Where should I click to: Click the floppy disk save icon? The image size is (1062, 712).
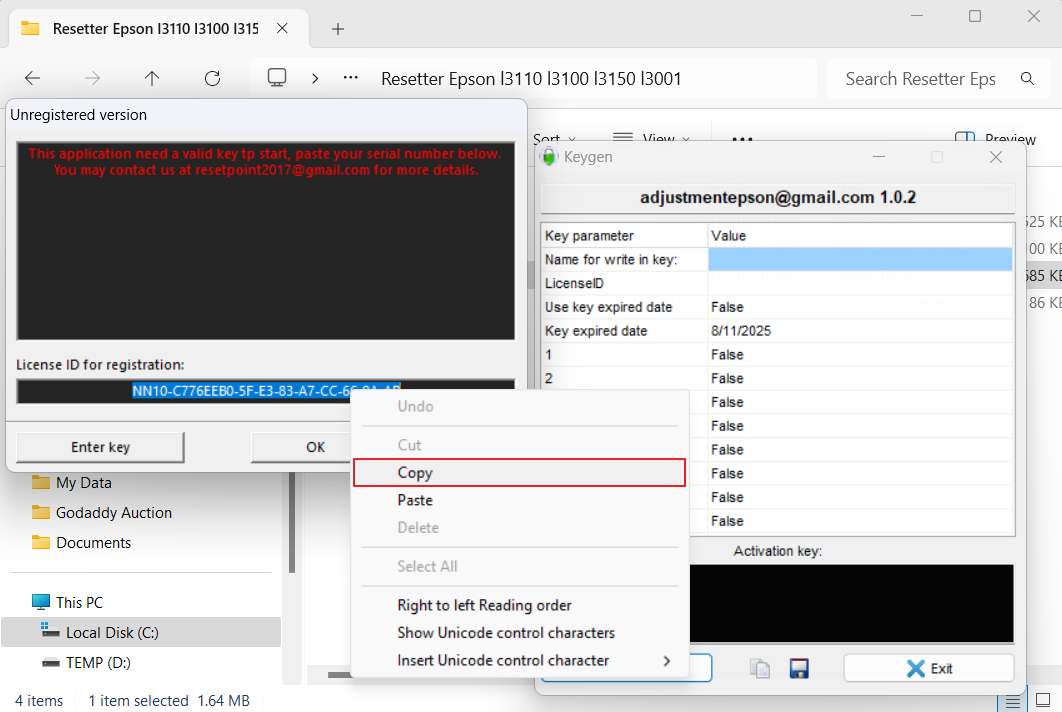click(799, 668)
